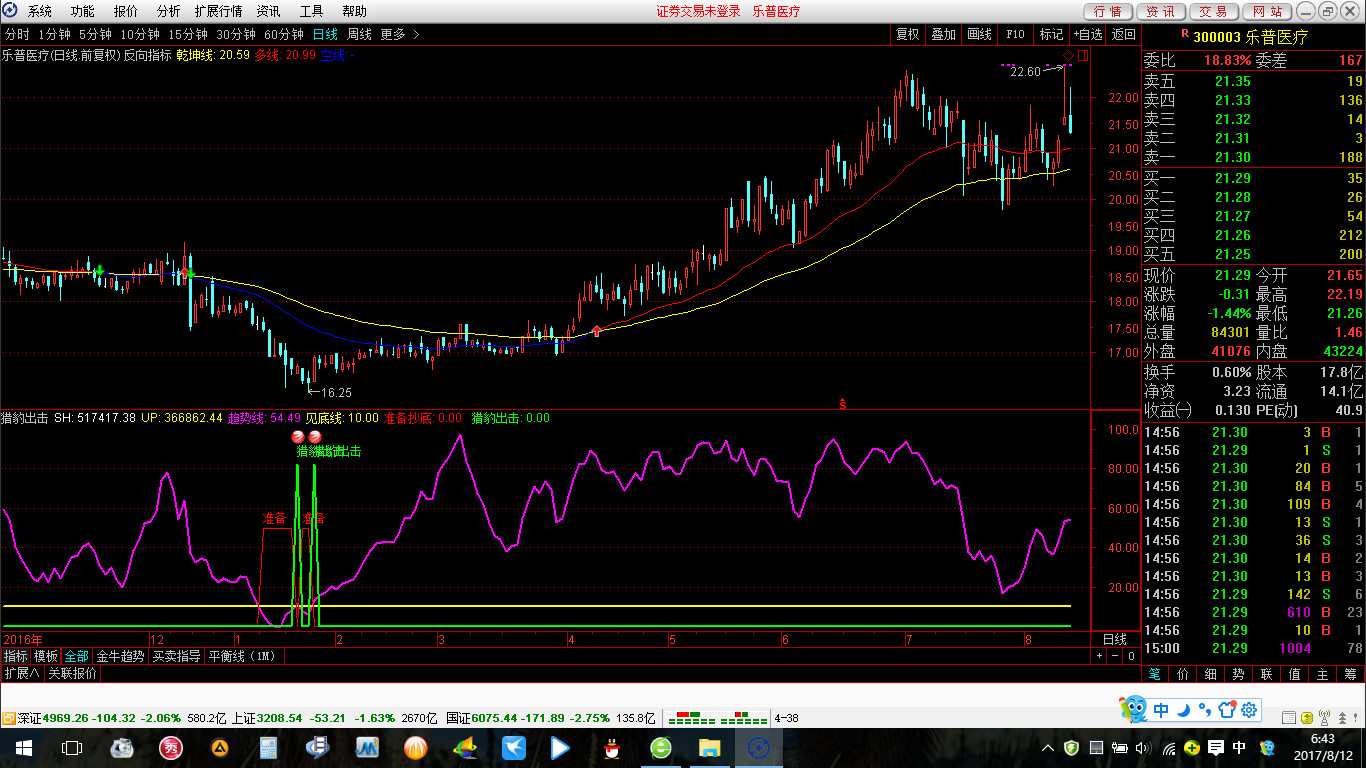Show hidden system tray icons
Image resolution: width=1366 pixels, height=768 pixels.
point(1048,748)
